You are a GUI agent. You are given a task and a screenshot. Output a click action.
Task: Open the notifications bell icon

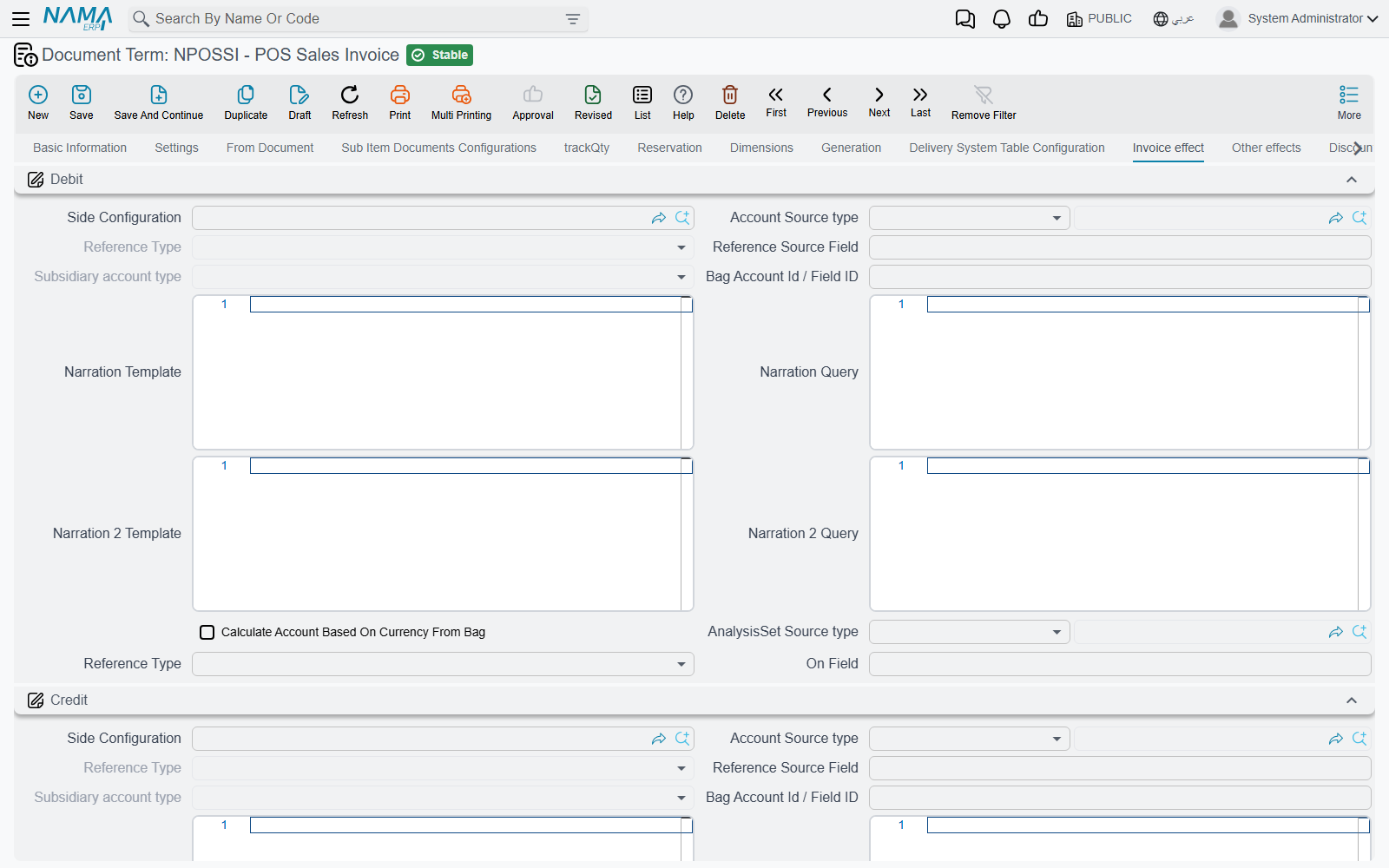click(x=1002, y=19)
